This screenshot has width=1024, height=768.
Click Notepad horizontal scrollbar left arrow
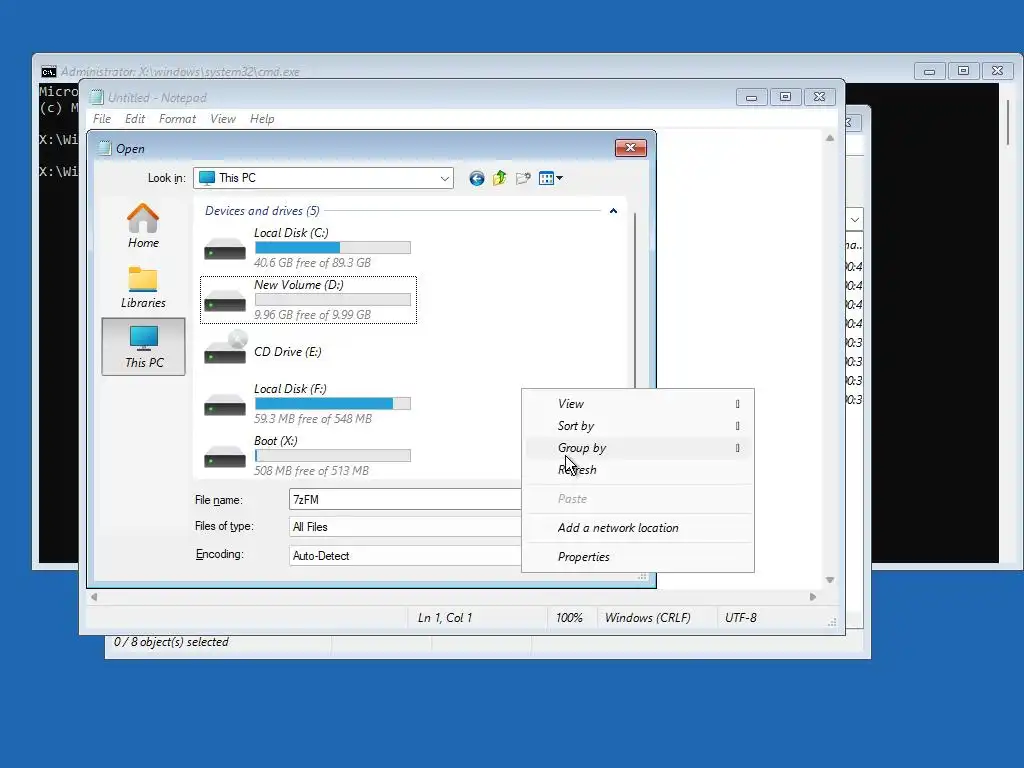94,597
